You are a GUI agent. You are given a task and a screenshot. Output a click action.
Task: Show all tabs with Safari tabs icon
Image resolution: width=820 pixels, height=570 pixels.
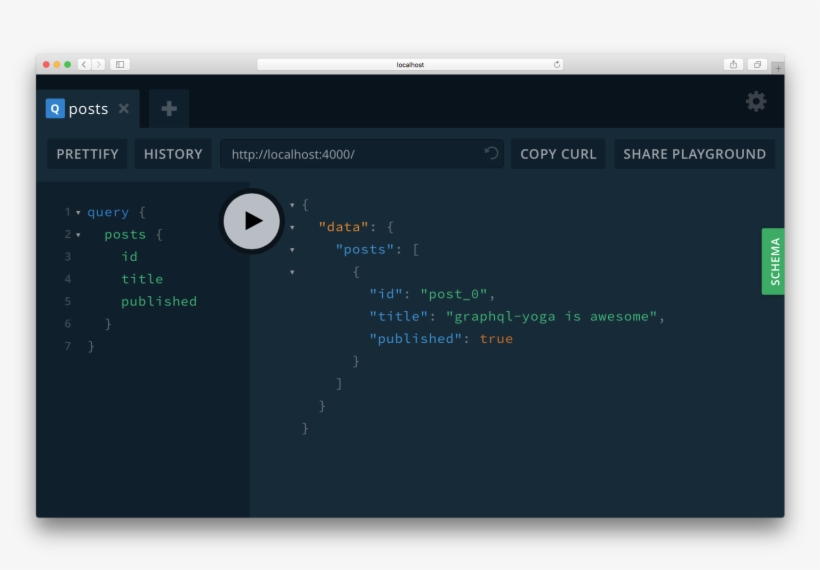757,64
